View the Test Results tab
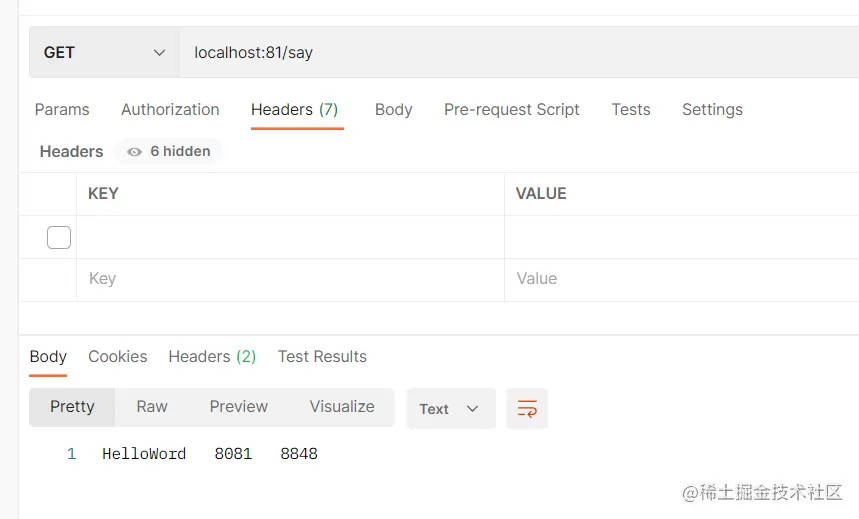 (x=322, y=357)
